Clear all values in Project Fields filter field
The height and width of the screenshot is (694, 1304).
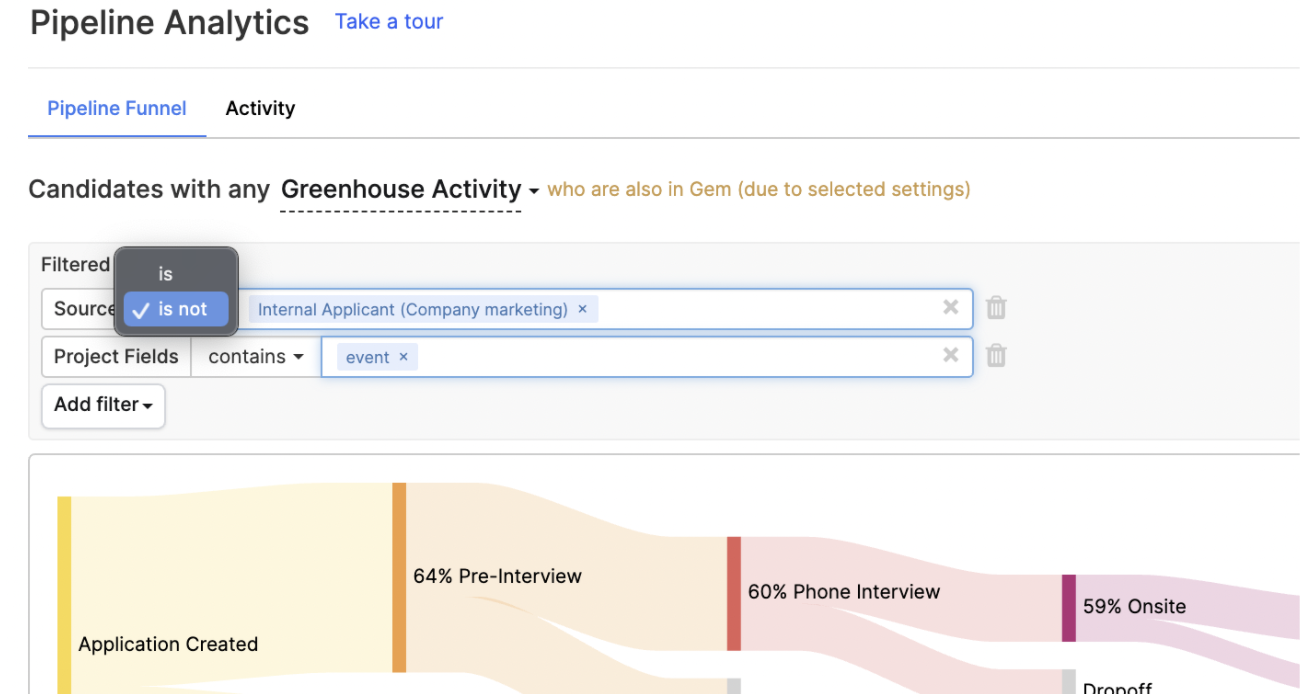click(951, 355)
